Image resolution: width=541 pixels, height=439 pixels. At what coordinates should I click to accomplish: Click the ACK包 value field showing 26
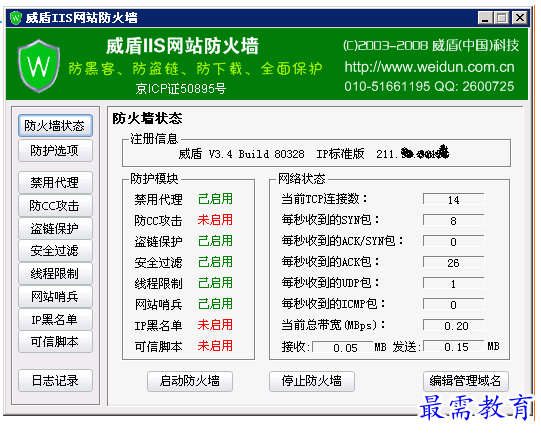[454, 263]
